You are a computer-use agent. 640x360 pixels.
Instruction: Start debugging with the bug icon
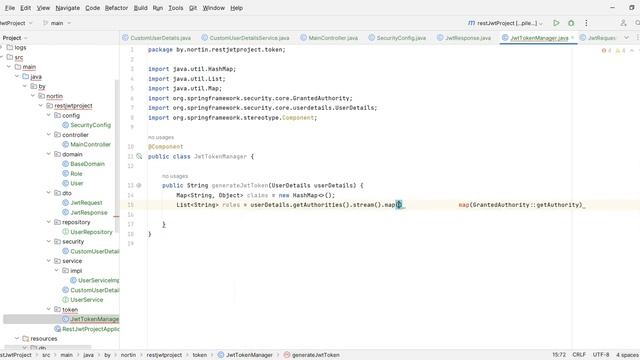(x=571, y=23)
